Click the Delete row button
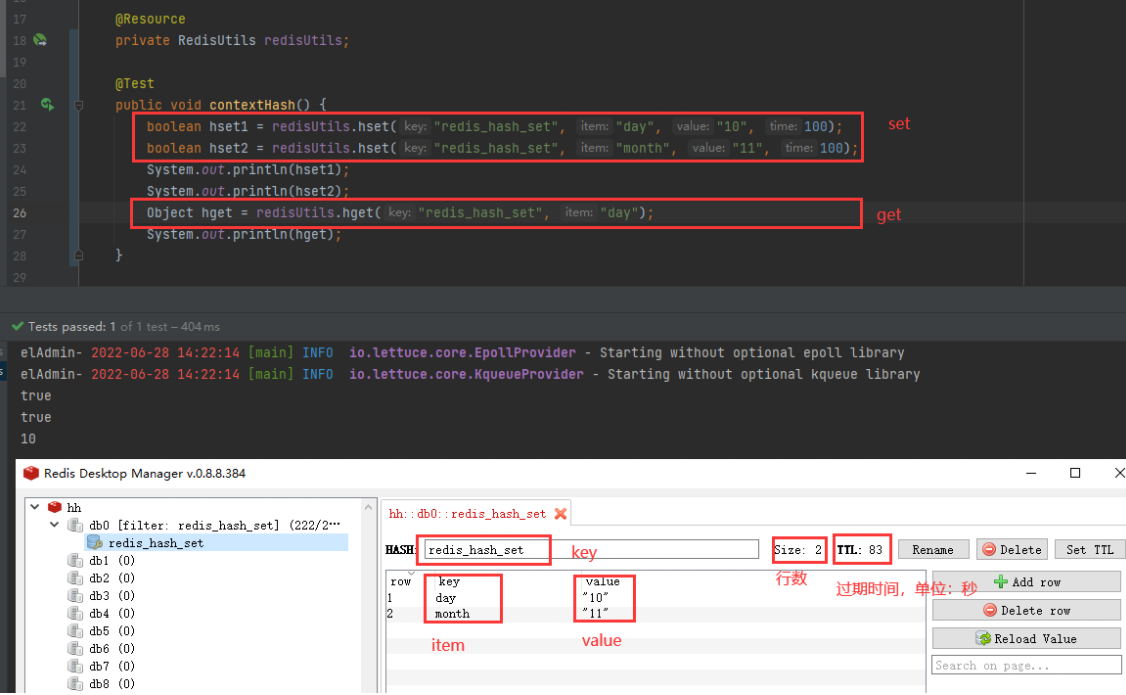This screenshot has width=1126, height=695. pos(1026,610)
